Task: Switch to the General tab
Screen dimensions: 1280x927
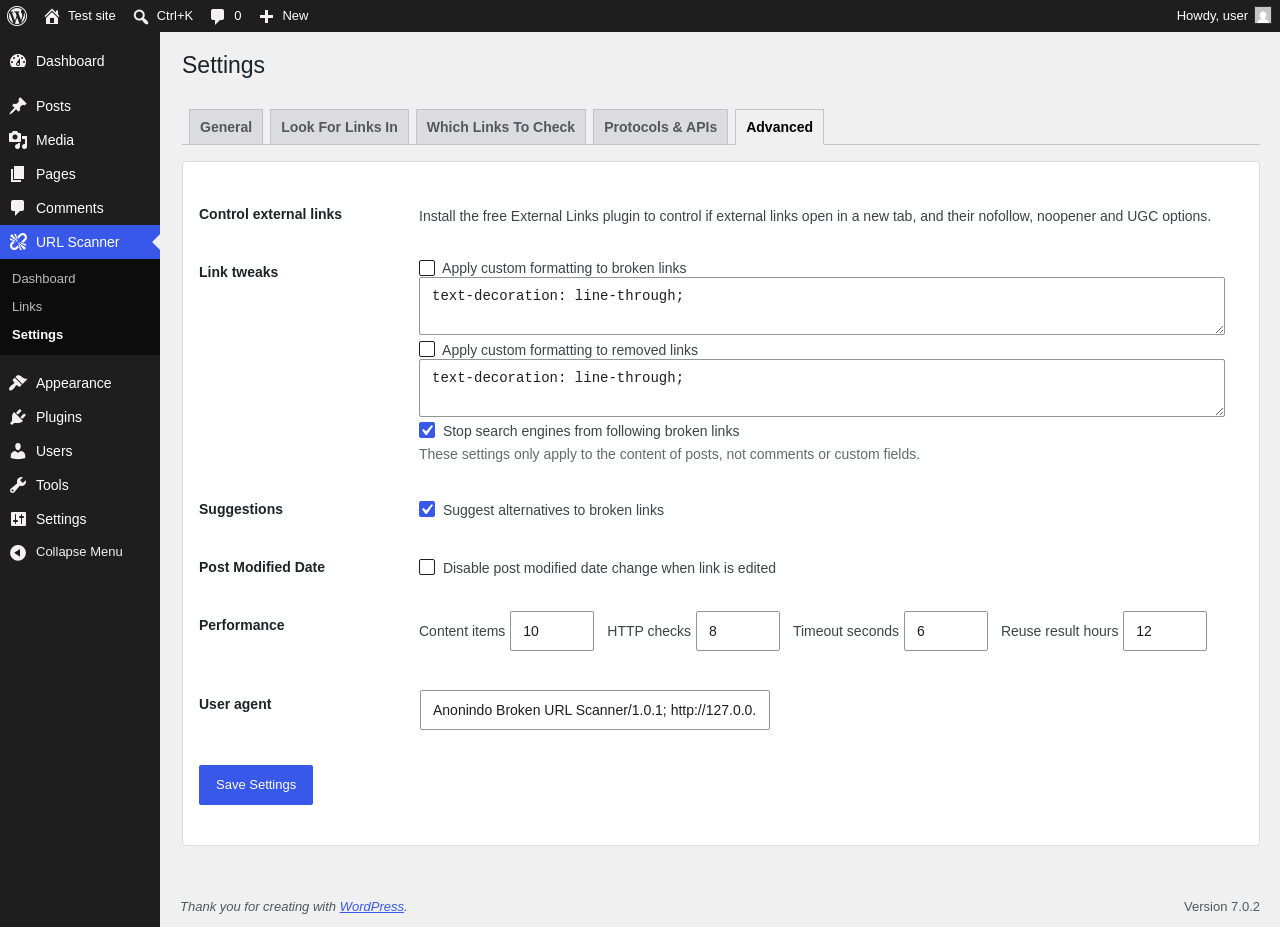Action: [x=226, y=127]
